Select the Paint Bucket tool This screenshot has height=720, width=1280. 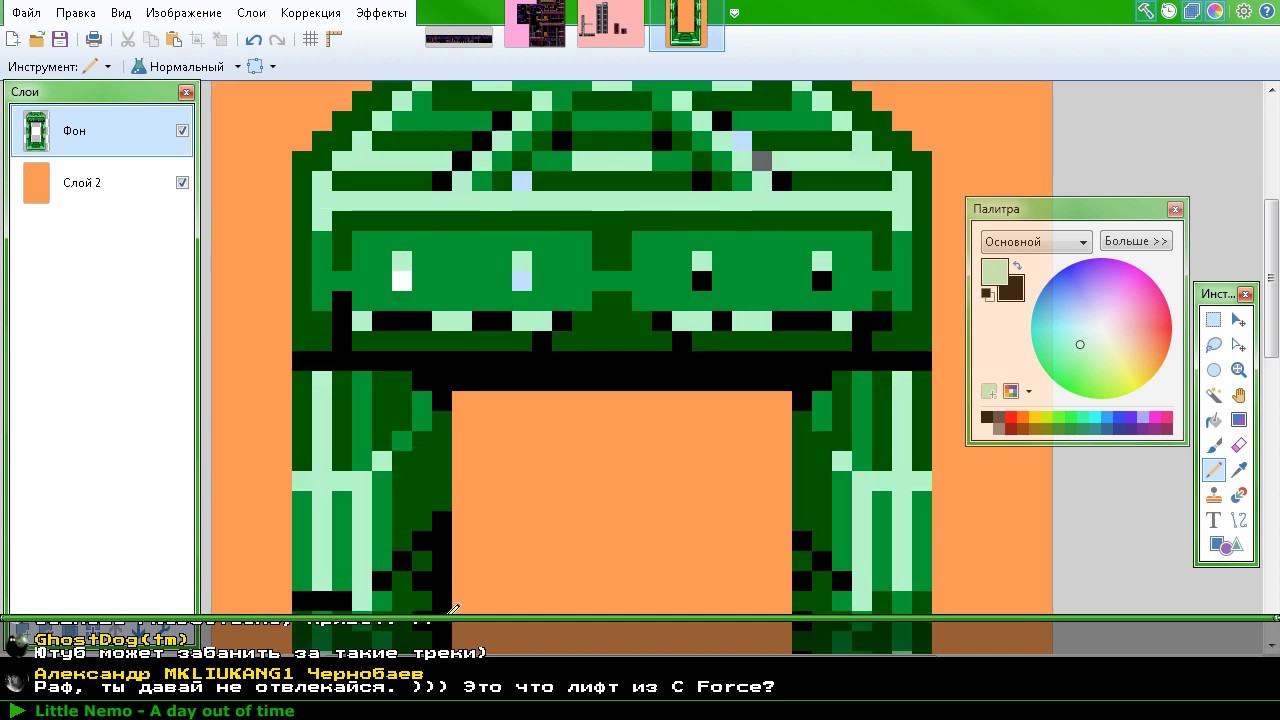[x=1213, y=420]
